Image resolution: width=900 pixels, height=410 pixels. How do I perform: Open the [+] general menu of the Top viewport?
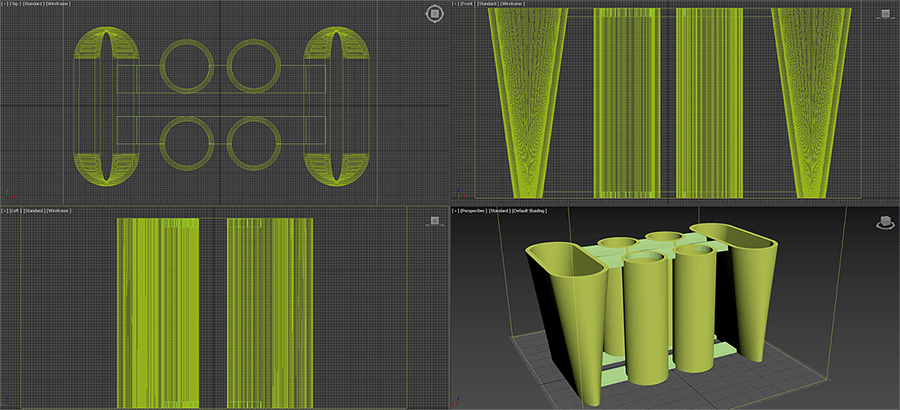[x=5, y=4]
